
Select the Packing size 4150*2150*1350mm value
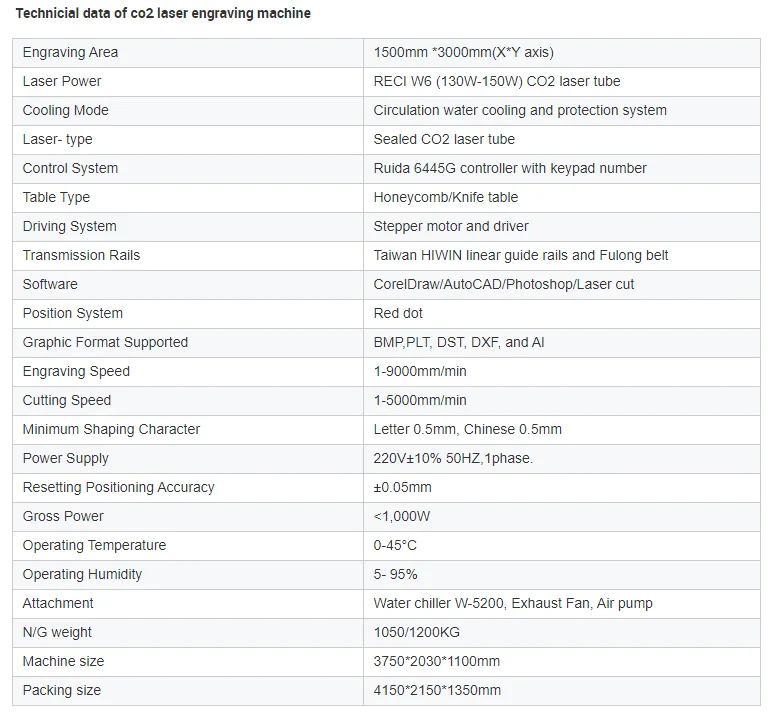(x=437, y=690)
